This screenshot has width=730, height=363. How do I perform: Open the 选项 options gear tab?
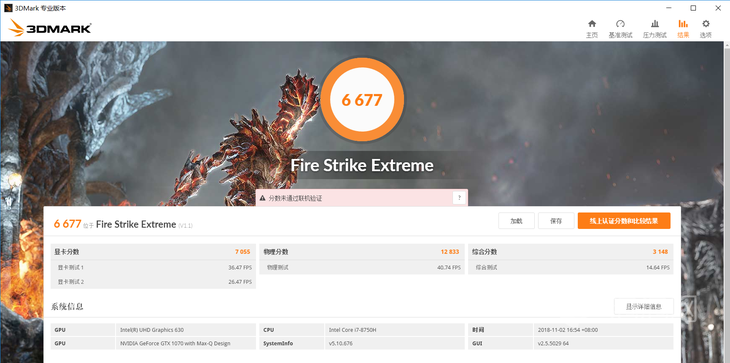click(706, 29)
